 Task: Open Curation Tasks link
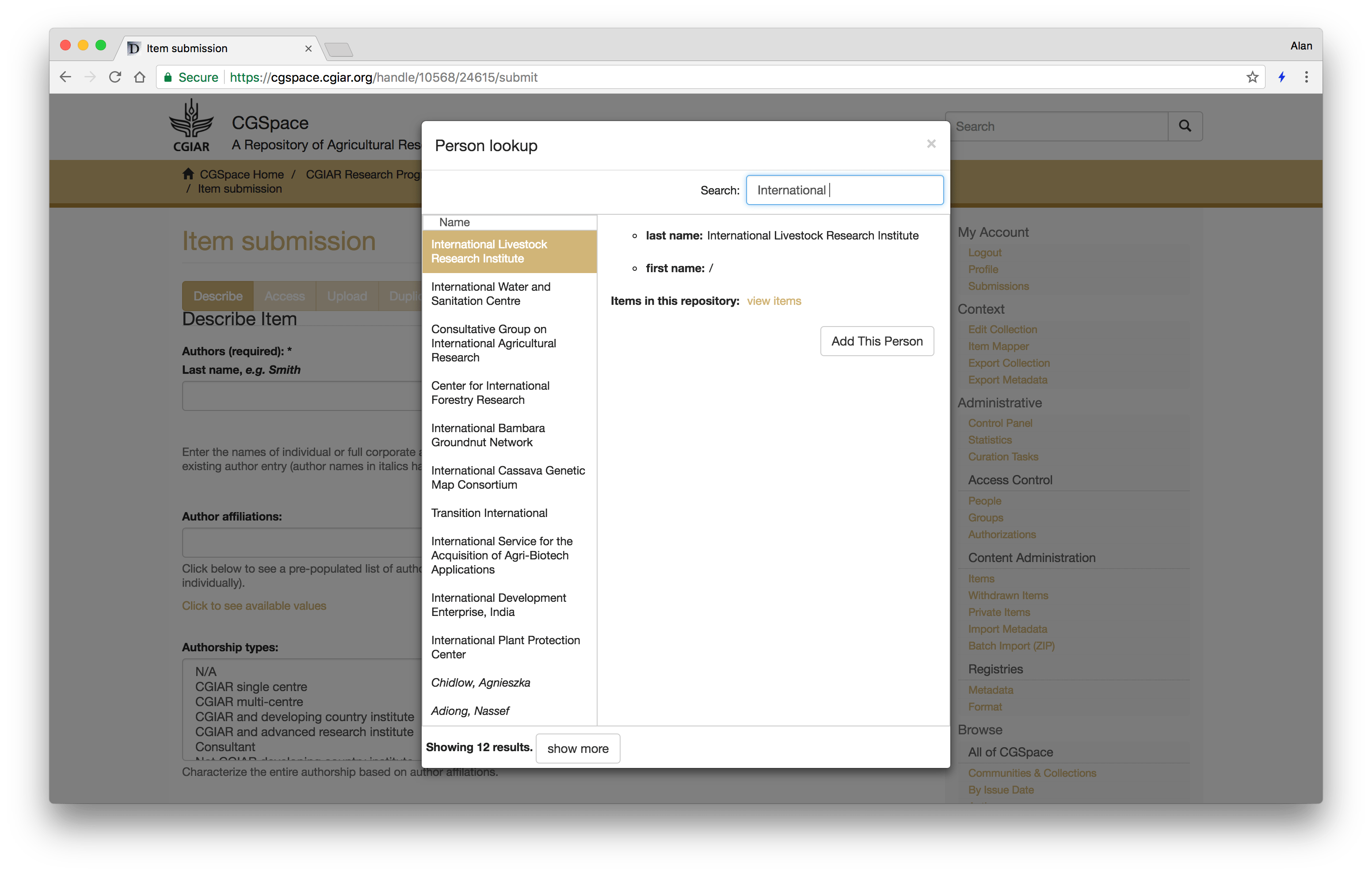[1003, 456]
